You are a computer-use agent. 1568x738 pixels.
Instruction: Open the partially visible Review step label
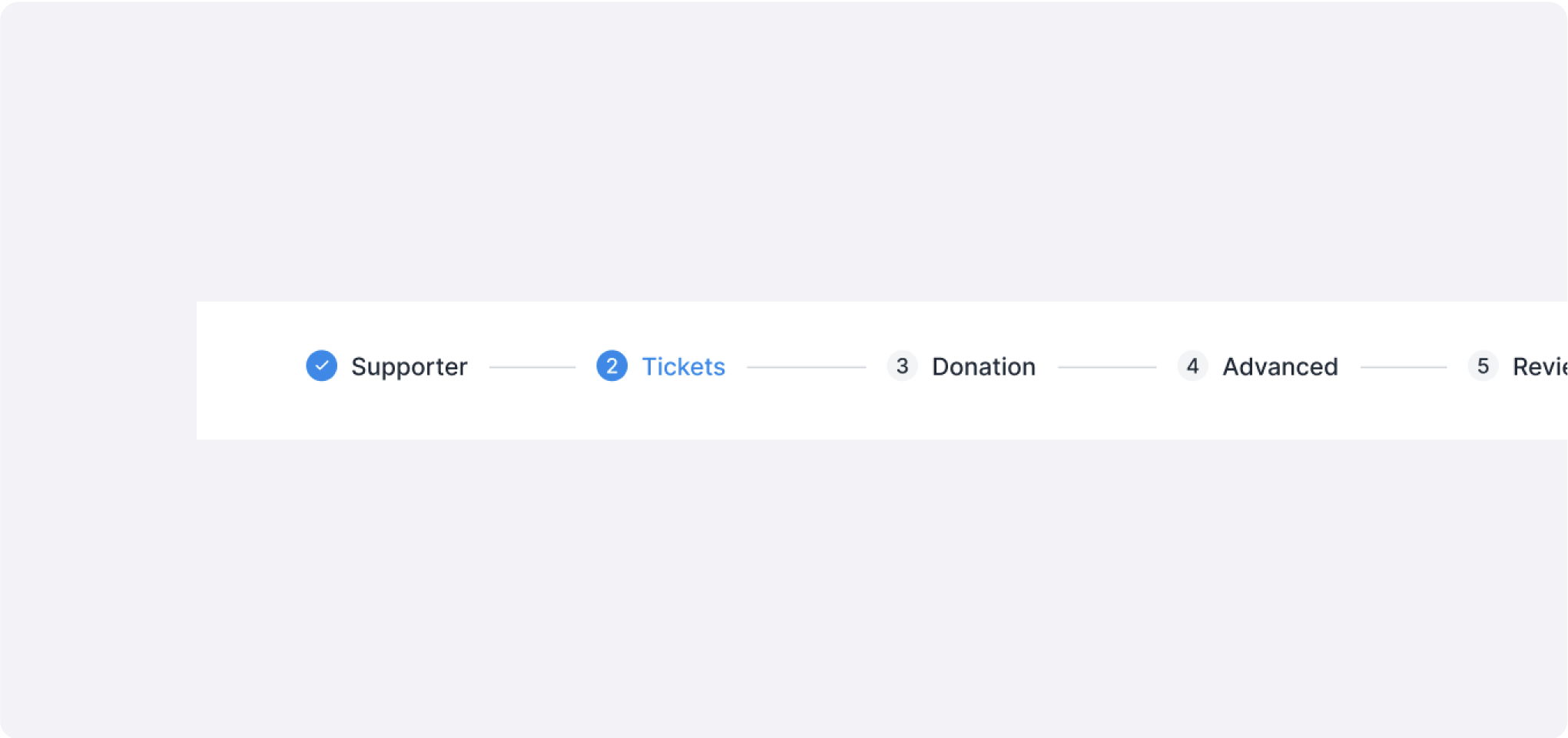tap(1540, 367)
